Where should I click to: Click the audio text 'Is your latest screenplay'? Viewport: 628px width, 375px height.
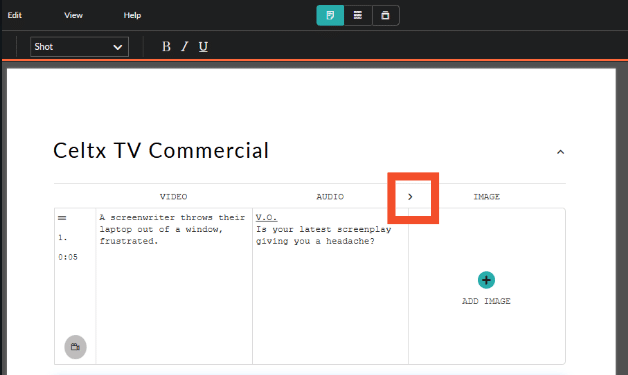click(324, 229)
